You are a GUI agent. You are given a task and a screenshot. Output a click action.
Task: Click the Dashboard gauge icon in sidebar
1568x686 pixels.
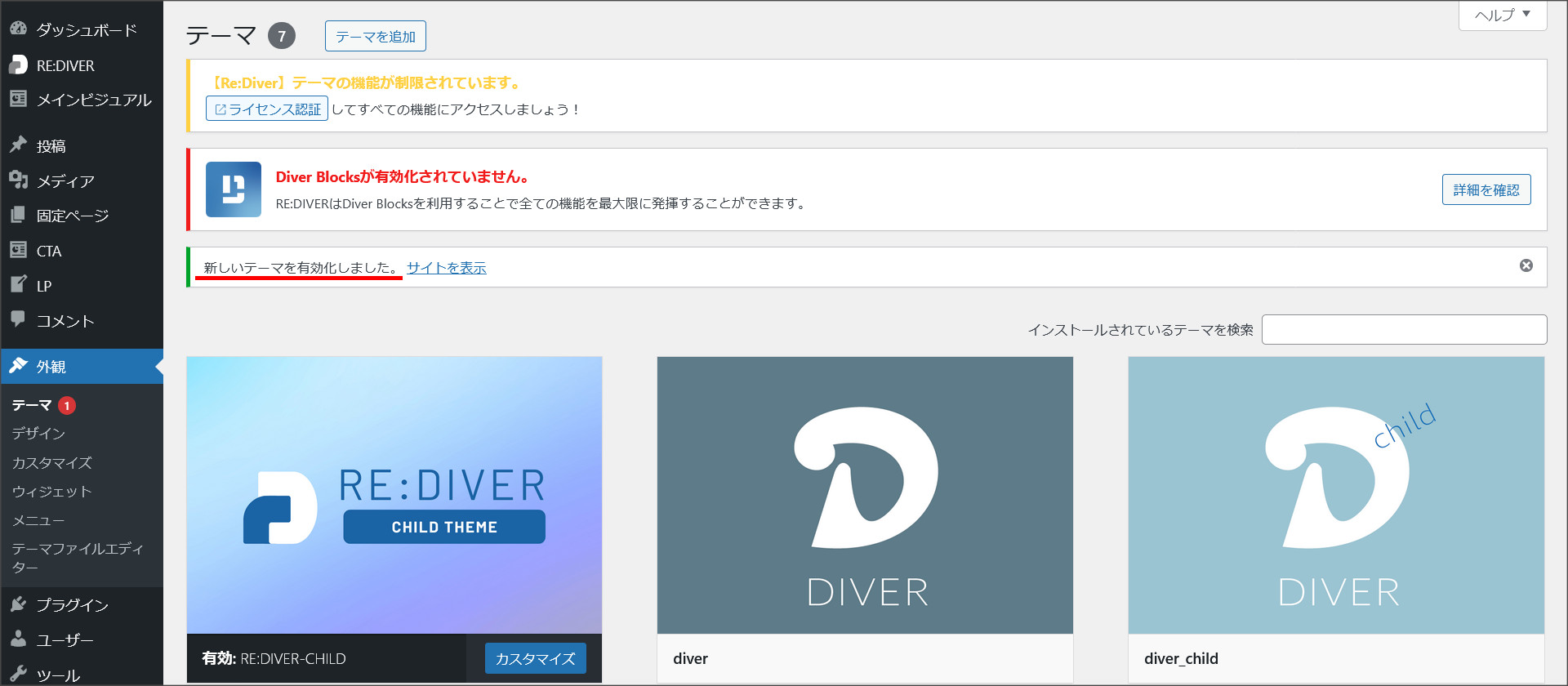[x=18, y=29]
